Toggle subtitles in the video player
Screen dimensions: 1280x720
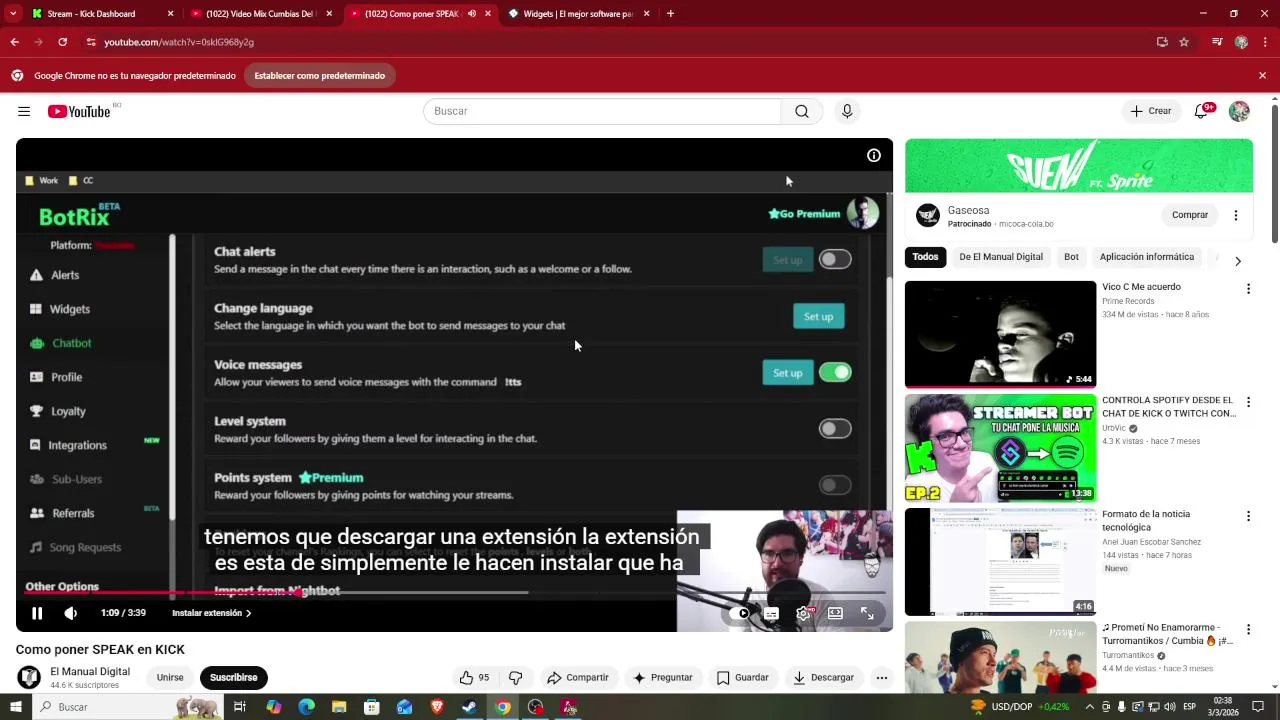click(x=771, y=613)
